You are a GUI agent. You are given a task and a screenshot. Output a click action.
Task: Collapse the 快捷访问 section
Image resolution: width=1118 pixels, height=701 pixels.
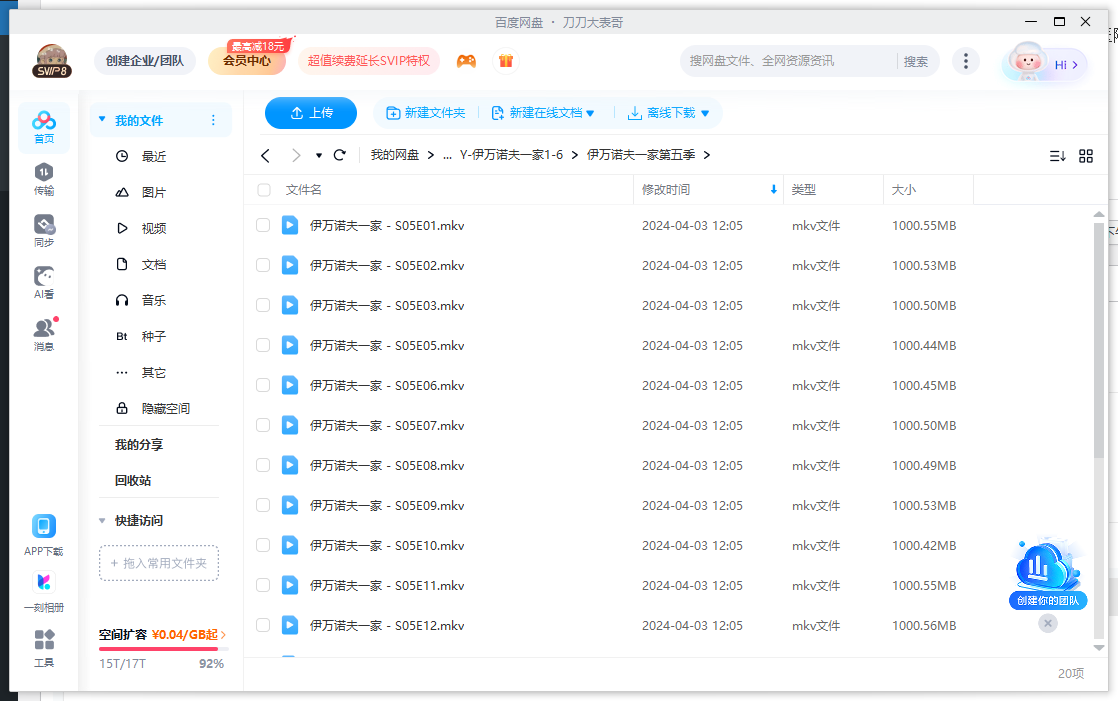(102, 520)
